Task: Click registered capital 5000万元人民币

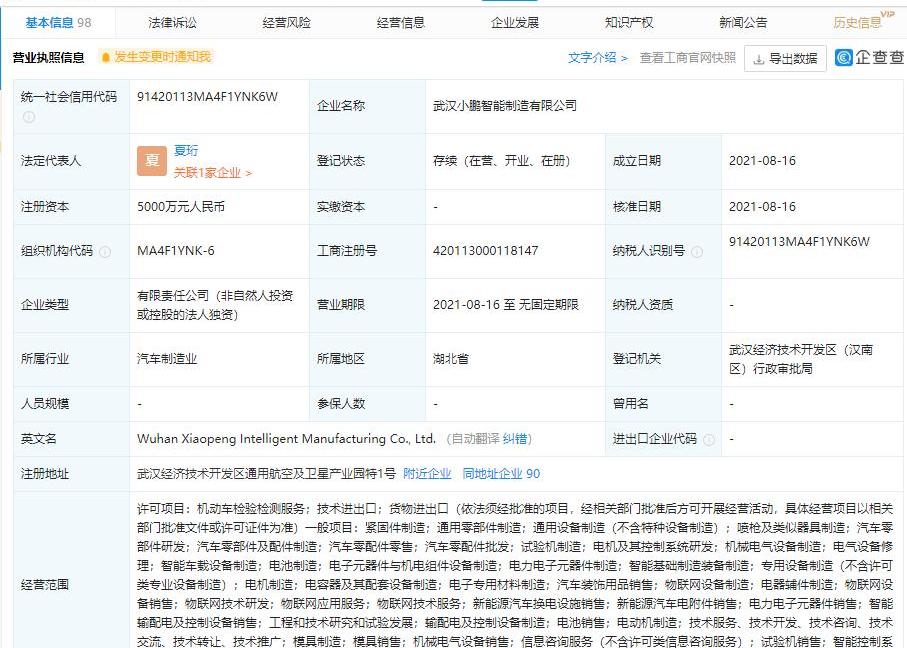Action: pos(181,207)
